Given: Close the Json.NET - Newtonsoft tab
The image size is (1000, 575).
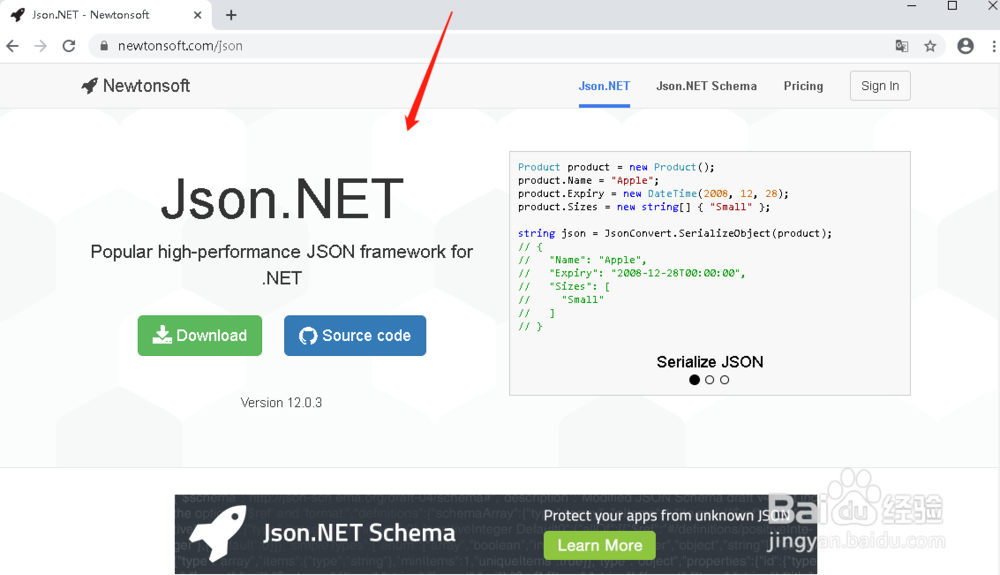Looking at the screenshot, I should [198, 15].
